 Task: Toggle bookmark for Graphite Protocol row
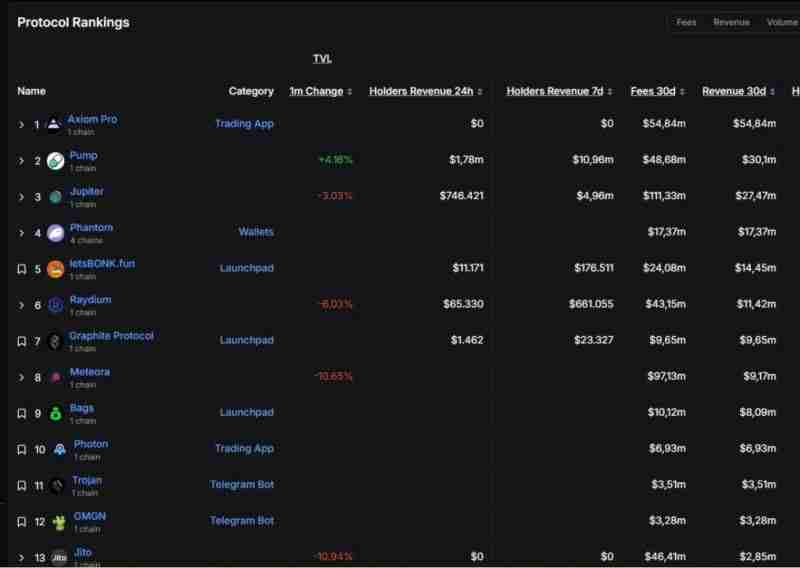(22, 341)
